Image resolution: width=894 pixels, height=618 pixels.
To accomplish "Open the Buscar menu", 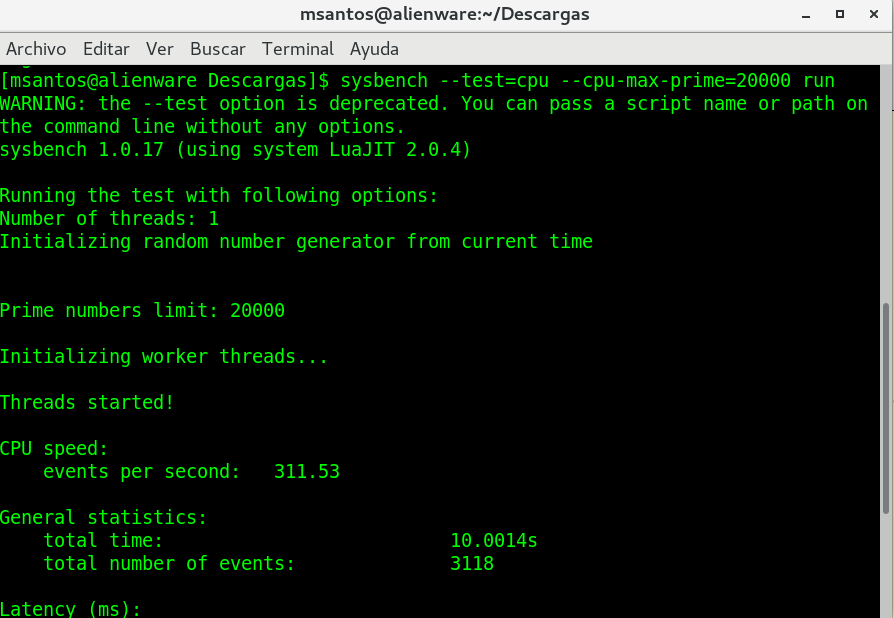I will pos(217,49).
